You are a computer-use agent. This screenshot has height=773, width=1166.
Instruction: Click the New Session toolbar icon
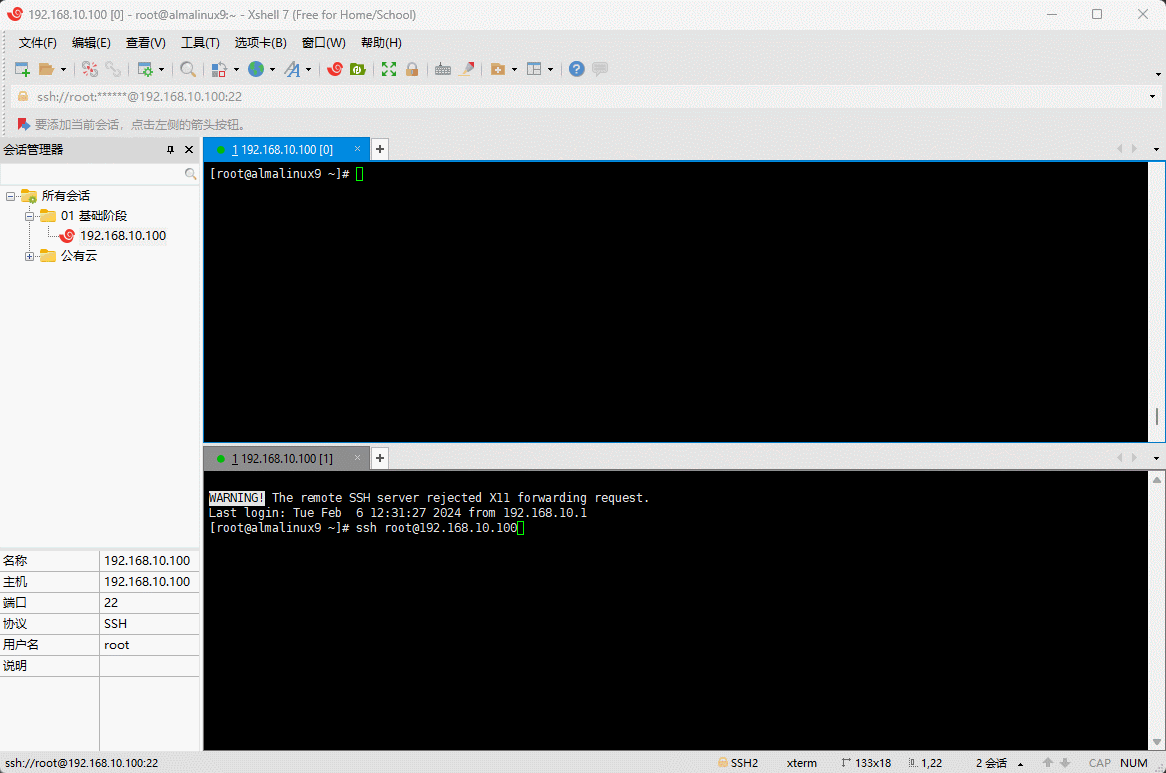22,69
